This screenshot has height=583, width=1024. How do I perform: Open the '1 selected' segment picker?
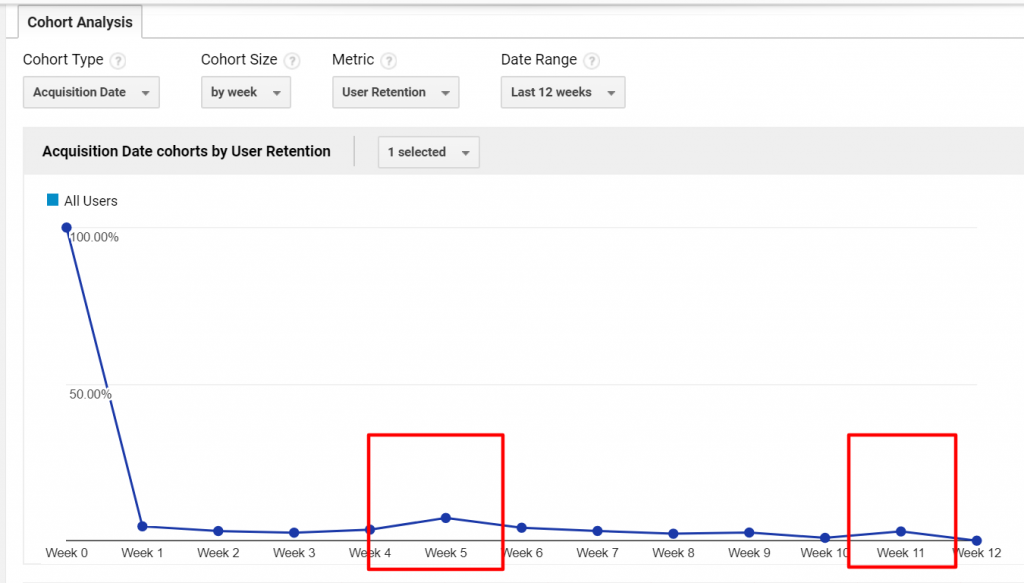(428, 152)
